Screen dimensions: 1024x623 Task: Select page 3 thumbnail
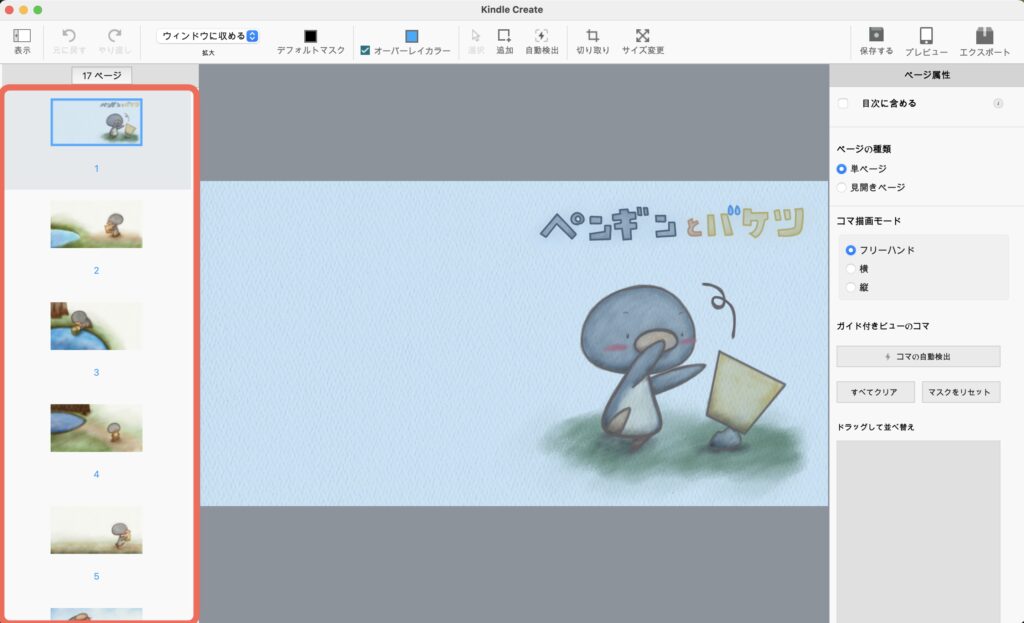(x=97, y=326)
